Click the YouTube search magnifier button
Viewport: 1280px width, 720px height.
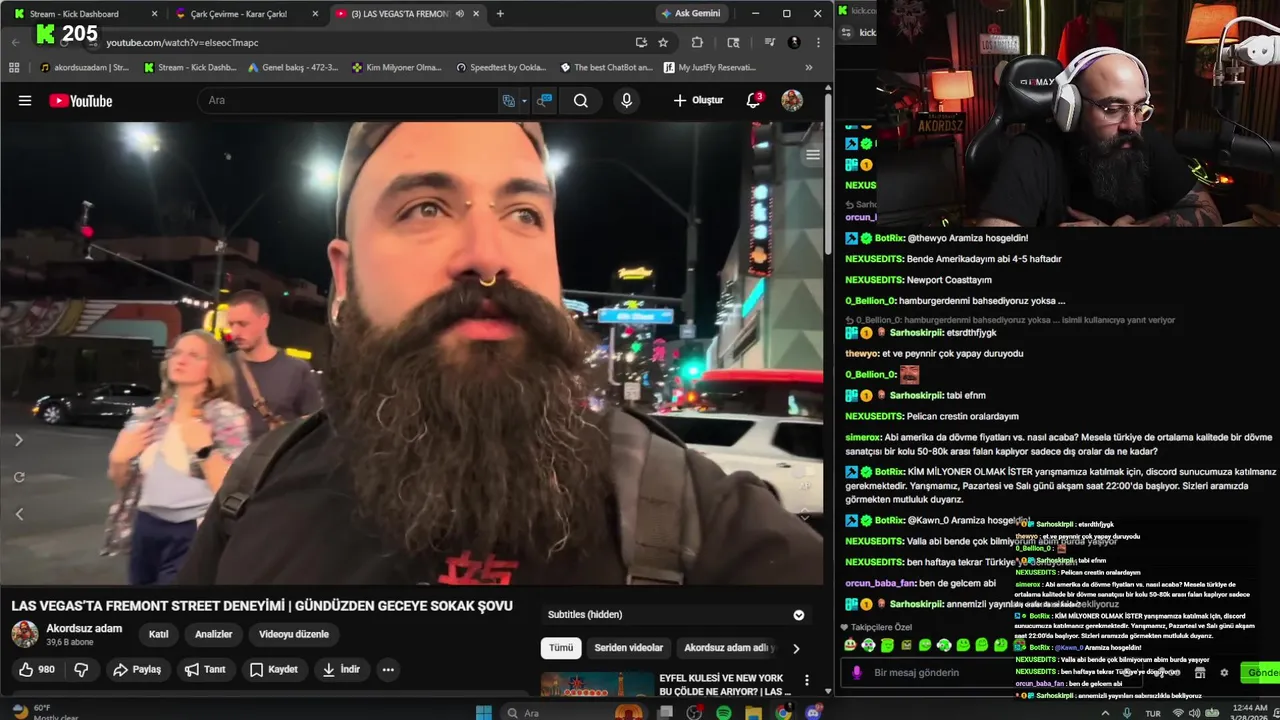(x=581, y=100)
